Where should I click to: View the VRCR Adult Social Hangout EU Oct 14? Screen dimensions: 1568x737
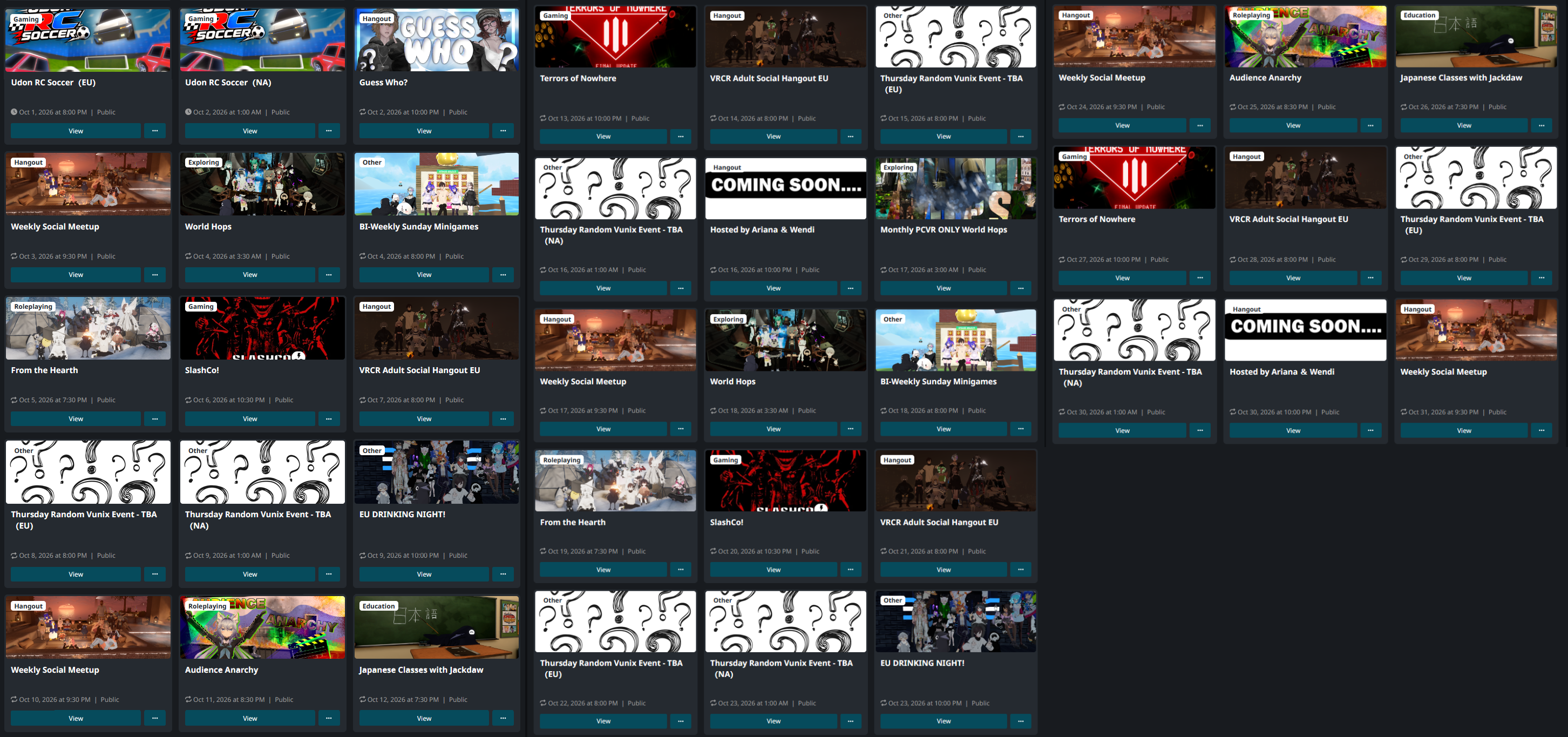(773, 137)
